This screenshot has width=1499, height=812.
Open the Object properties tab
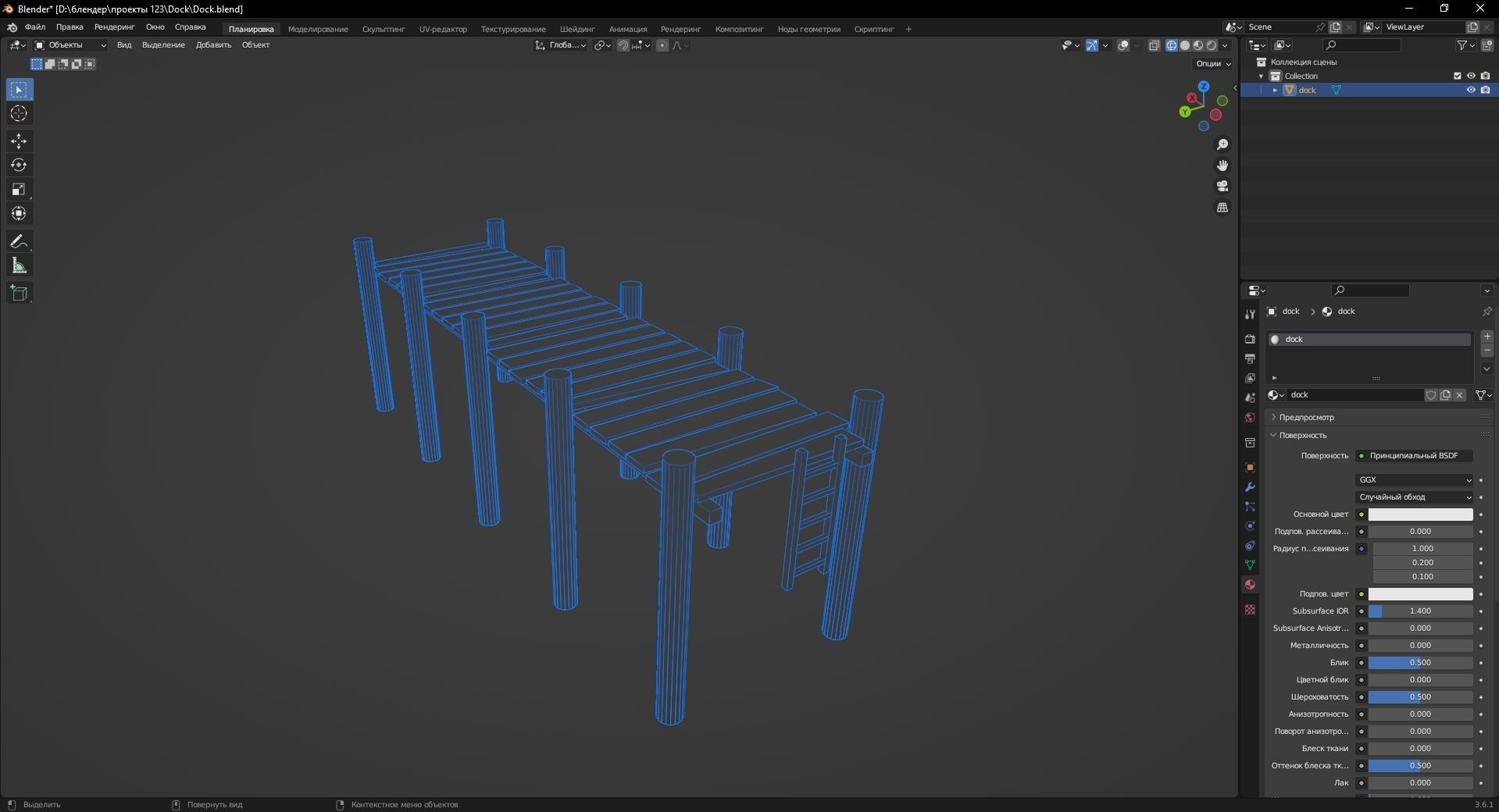tap(1250, 467)
